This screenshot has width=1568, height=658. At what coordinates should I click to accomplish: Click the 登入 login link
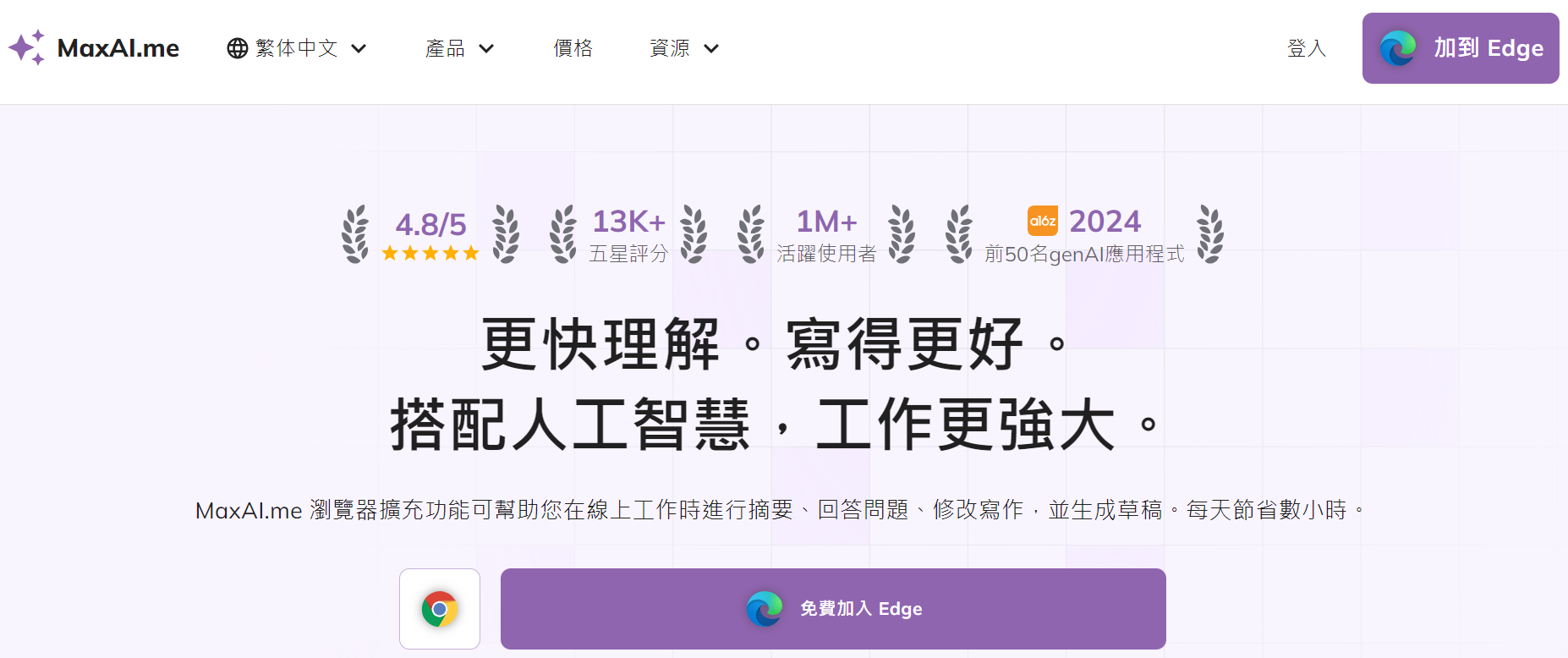click(x=1307, y=48)
